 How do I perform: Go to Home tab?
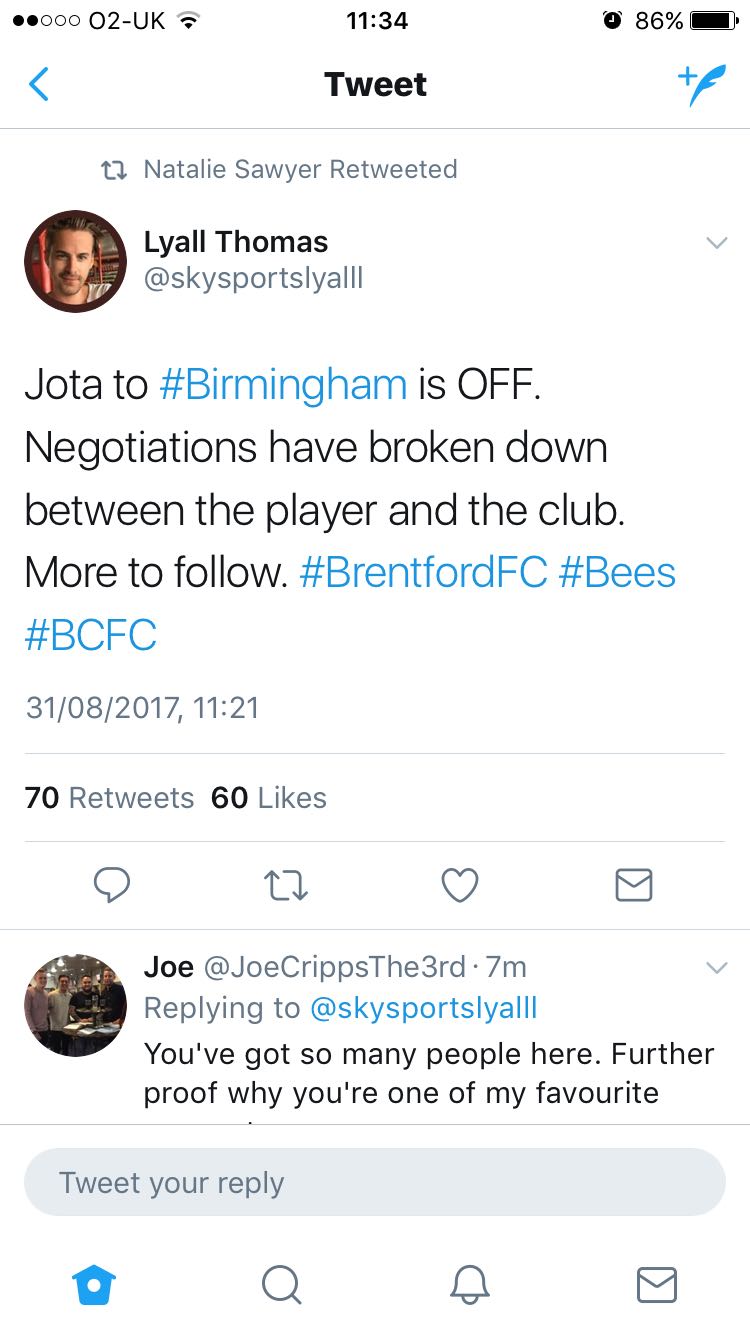point(96,1284)
